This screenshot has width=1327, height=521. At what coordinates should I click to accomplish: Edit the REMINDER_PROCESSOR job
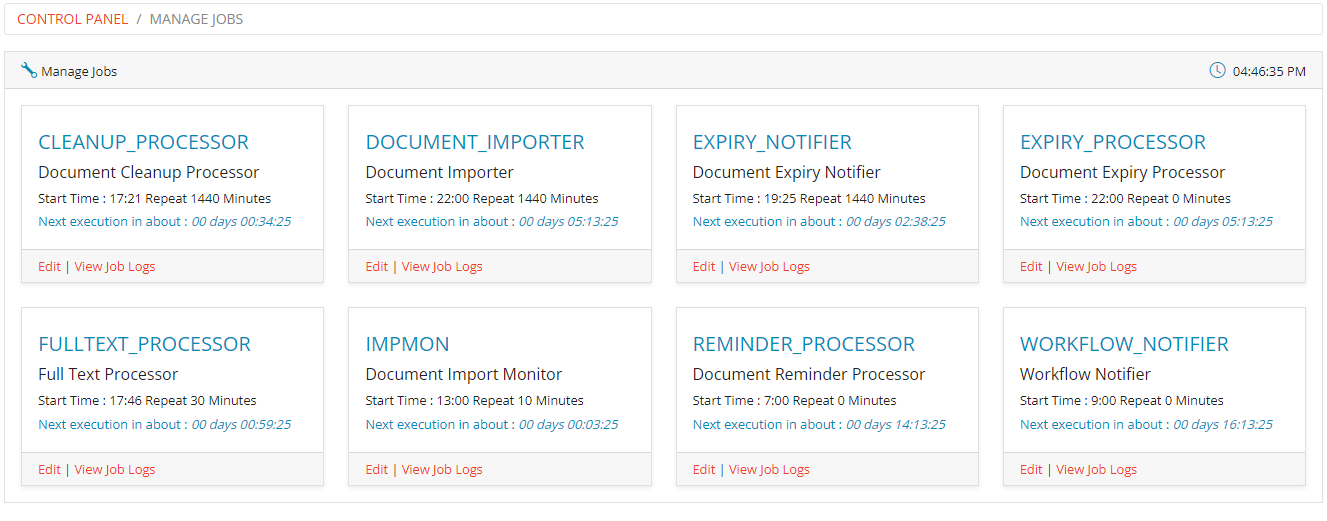tap(704, 469)
